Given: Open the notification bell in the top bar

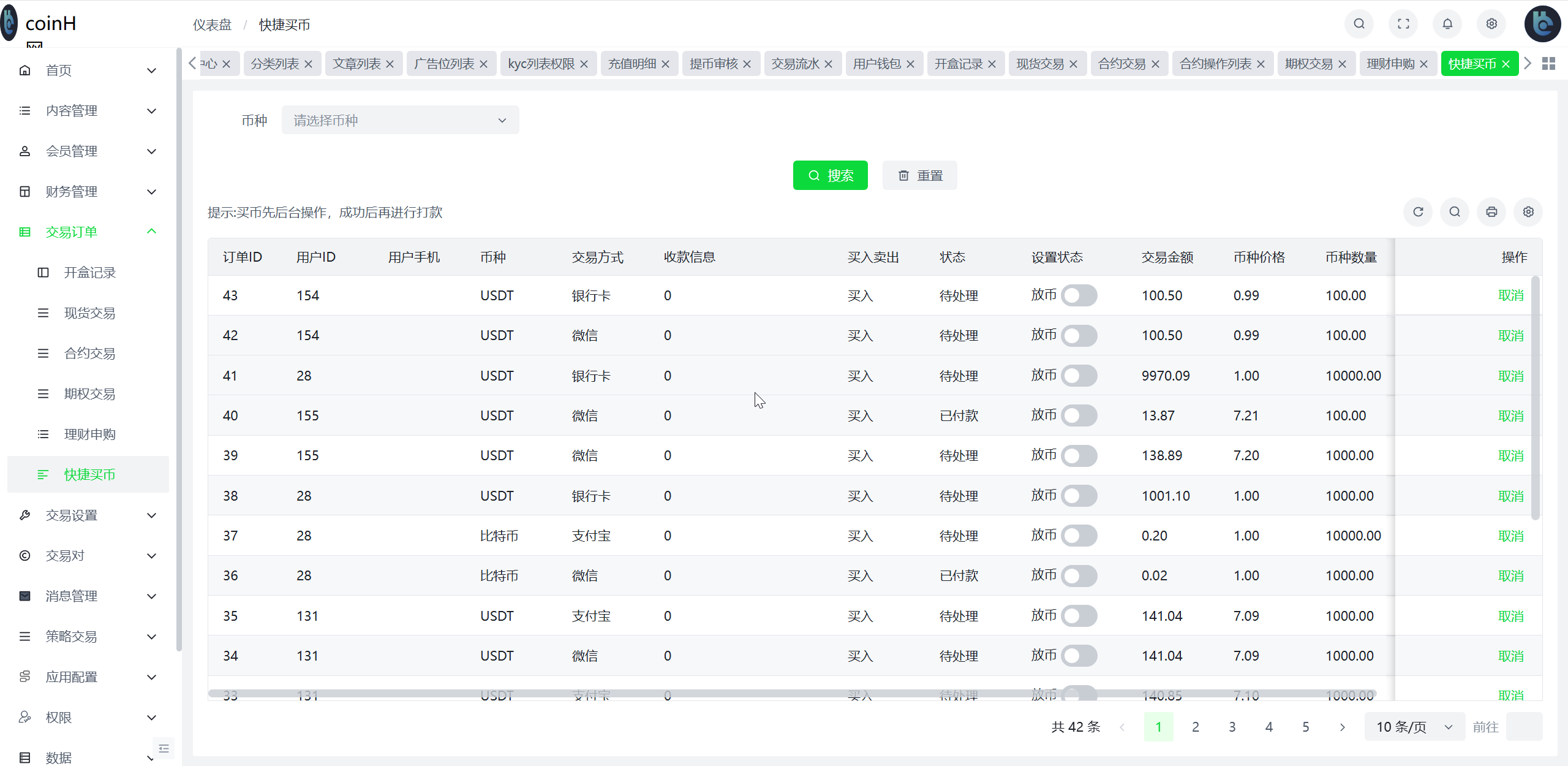Looking at the screenshot, I should [1447, 24].
